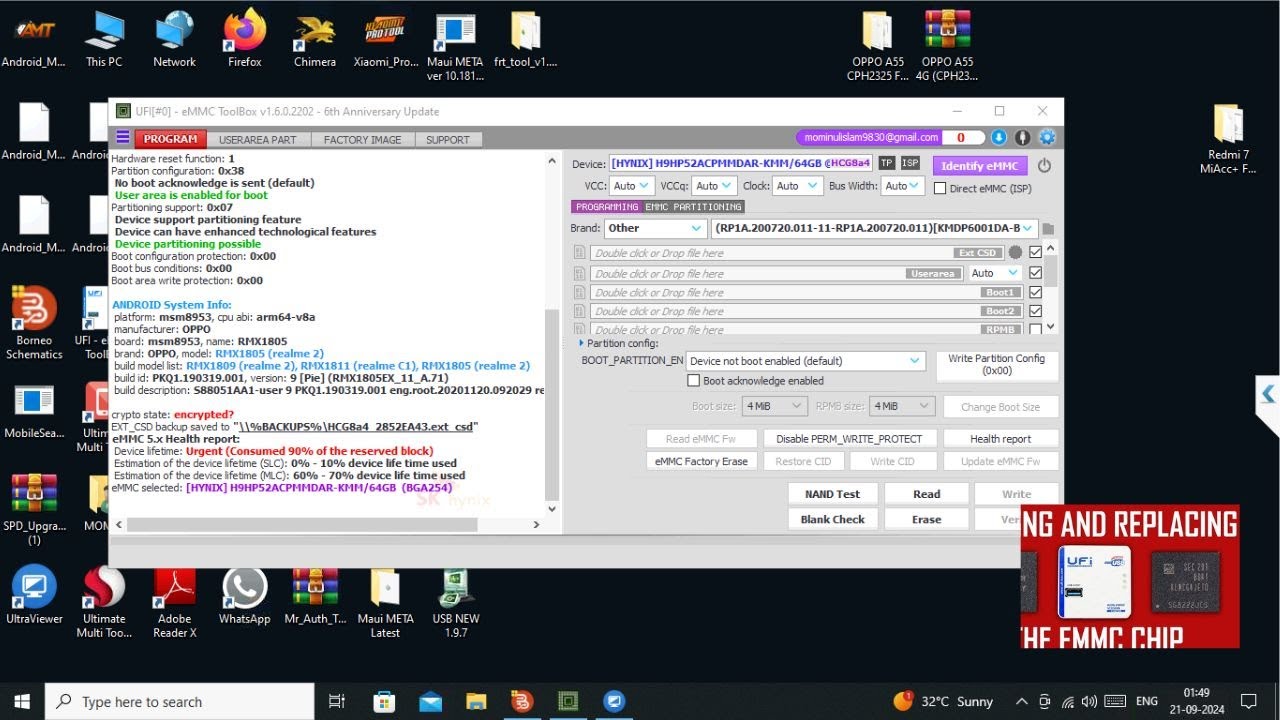The image size is (1280, 720).
Task: Click the Read button
Action: (926, 494)
